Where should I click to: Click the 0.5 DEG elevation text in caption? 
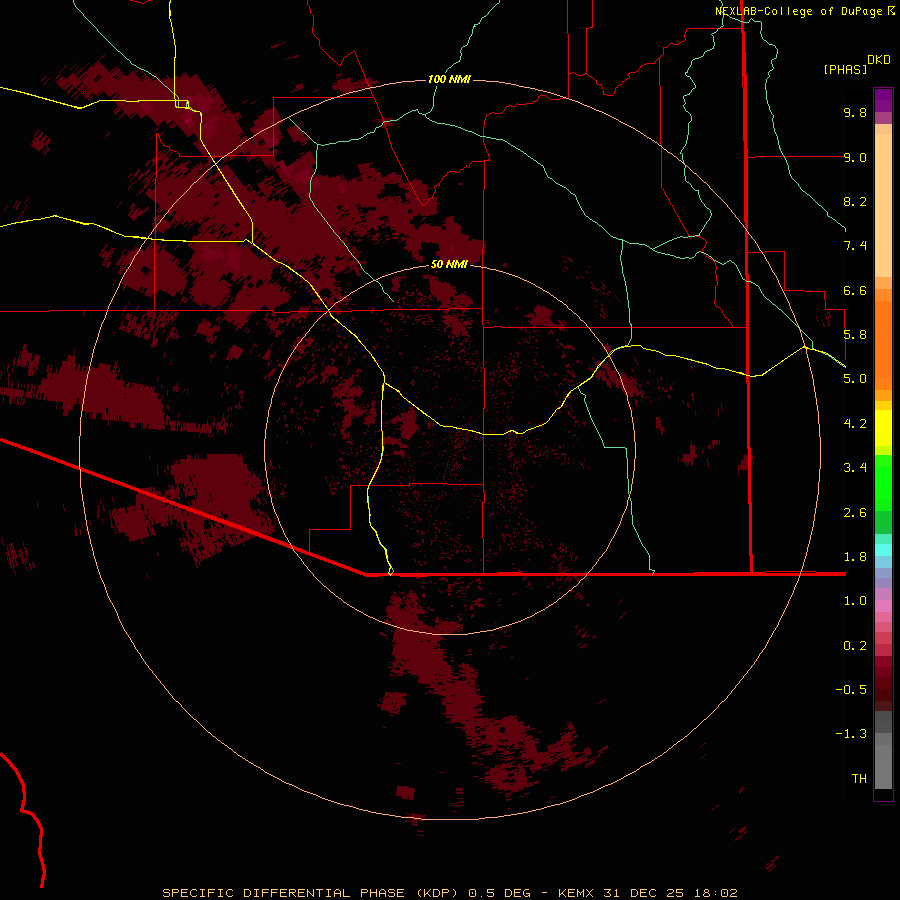[x=501, y=893]
